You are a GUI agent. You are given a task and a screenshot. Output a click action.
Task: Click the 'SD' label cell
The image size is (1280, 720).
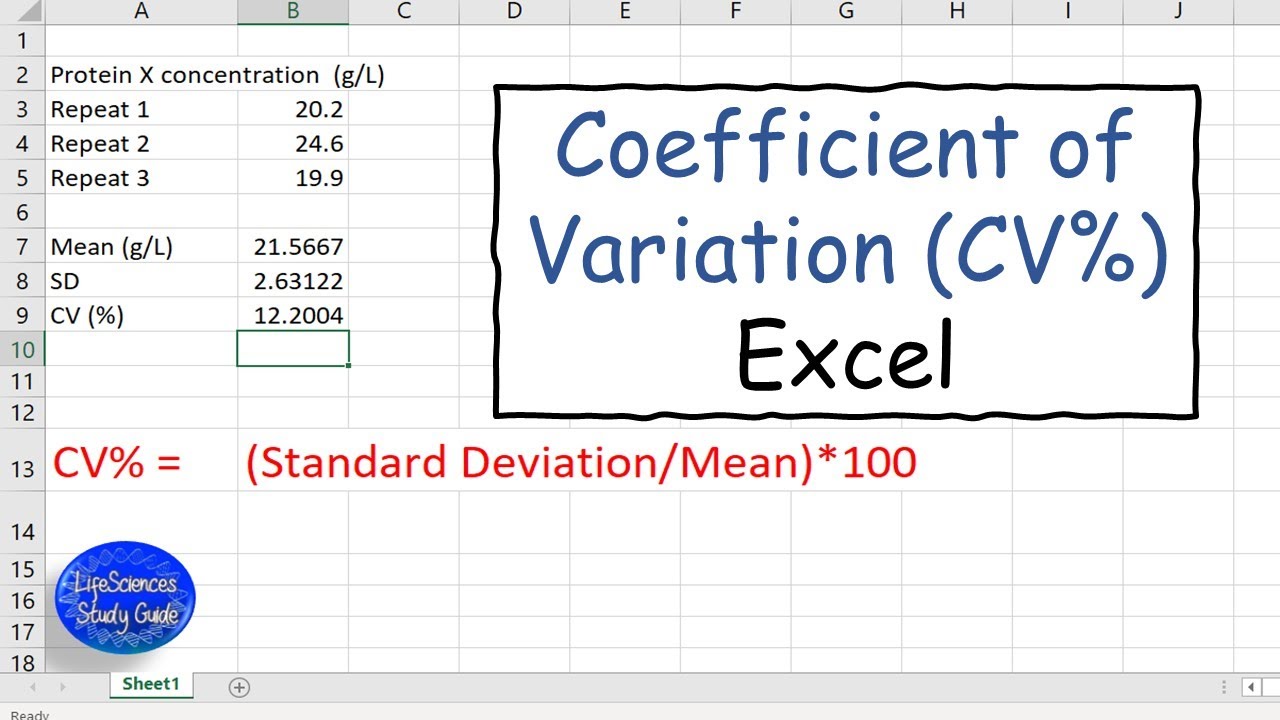[141, 281]
